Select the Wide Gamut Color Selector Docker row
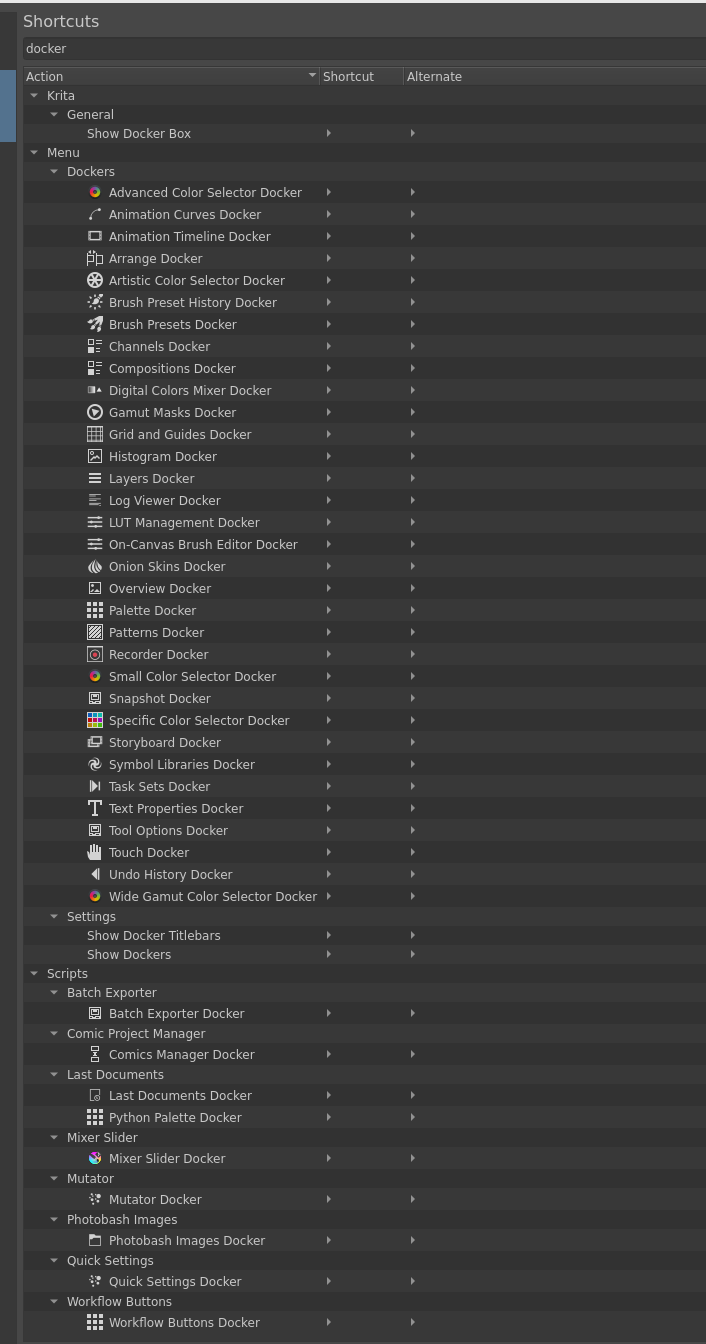The height and width of the screenshot is (1344, 706). click(364, 896)
